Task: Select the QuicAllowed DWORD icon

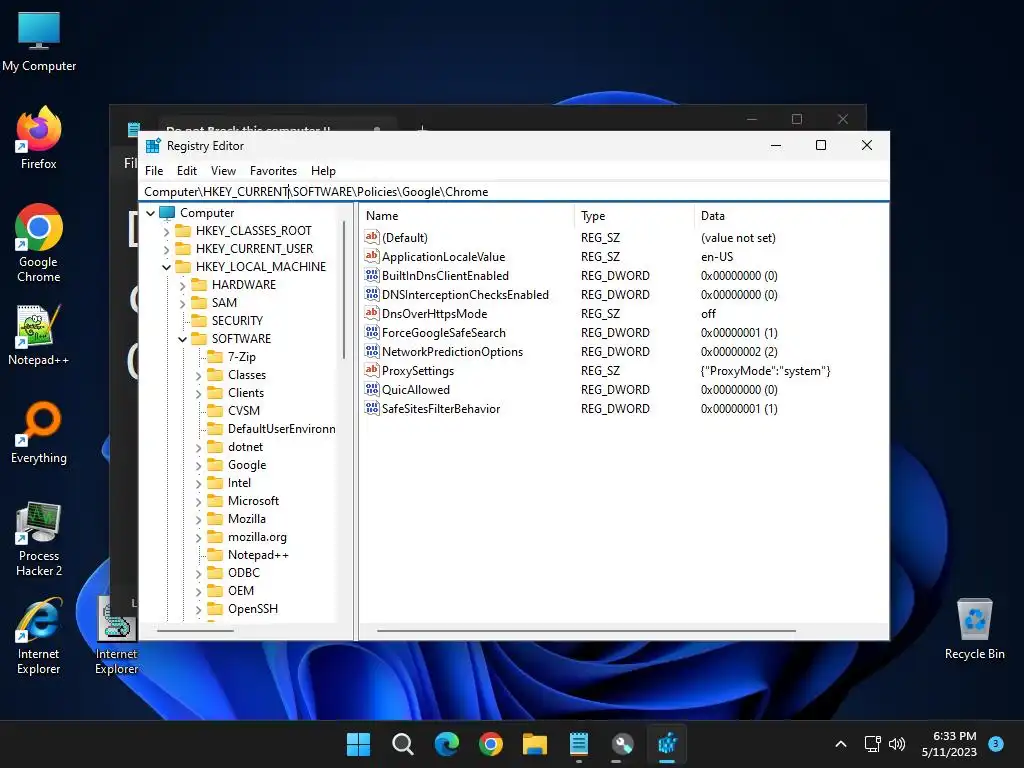Action: click(372, 389)
